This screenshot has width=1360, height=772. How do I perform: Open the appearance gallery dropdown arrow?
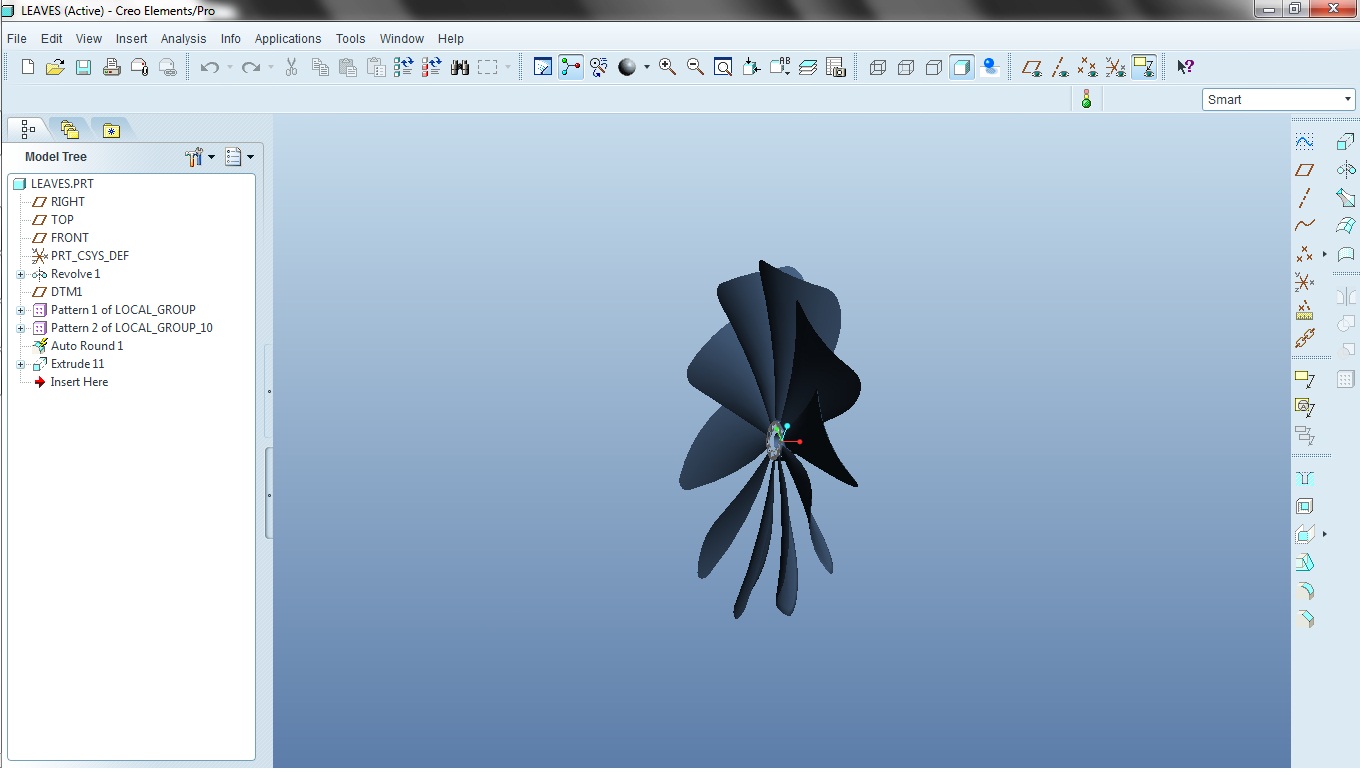646,67
